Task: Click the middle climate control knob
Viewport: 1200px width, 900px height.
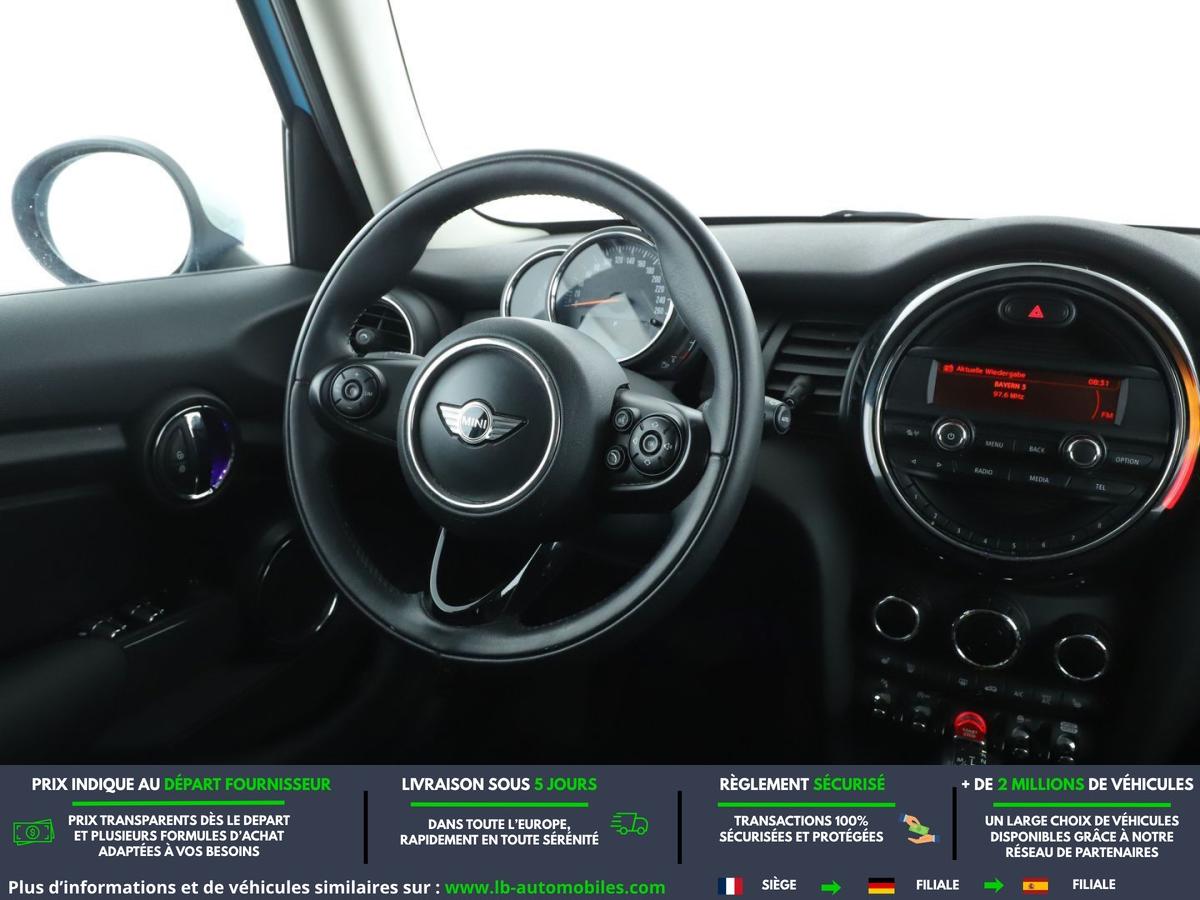Action: [986, 637]
